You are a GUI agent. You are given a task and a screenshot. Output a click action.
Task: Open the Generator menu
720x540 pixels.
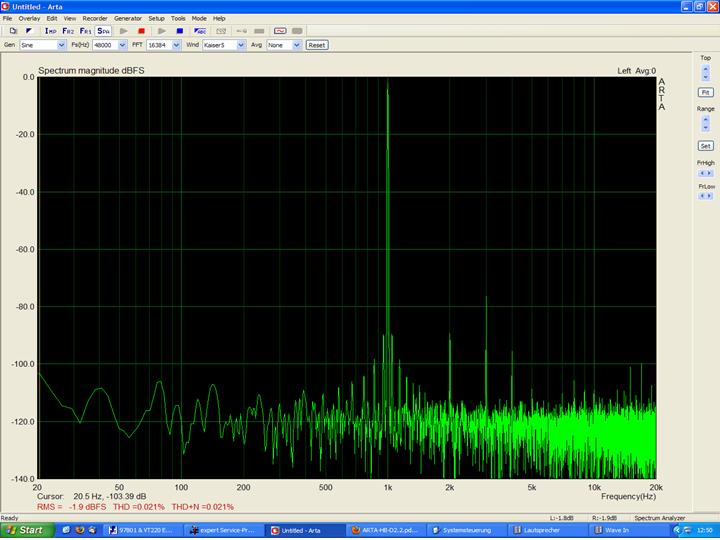(127, 18)
